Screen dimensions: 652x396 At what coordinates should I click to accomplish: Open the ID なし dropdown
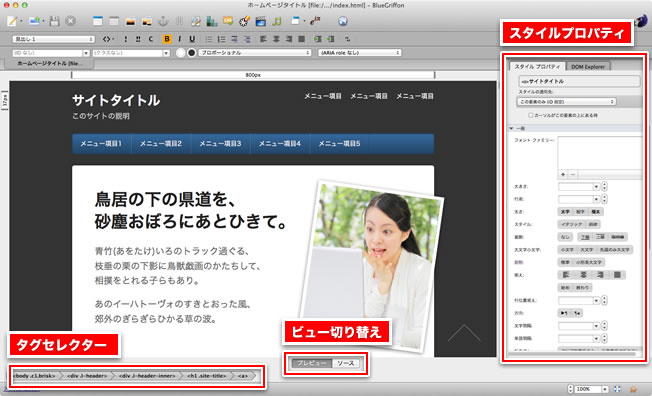[51, 53]
